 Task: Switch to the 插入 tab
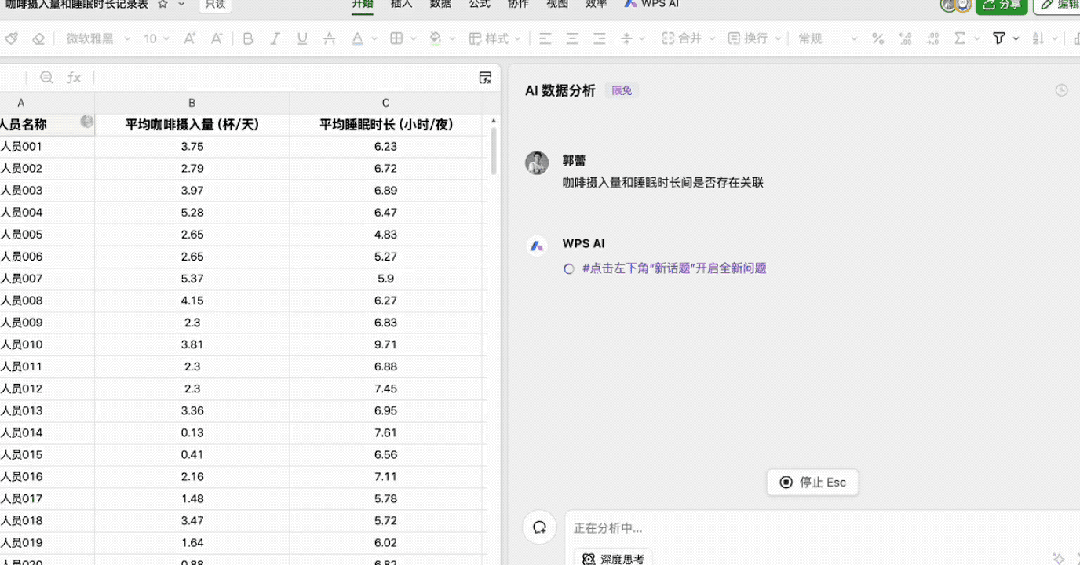[402, 4]
